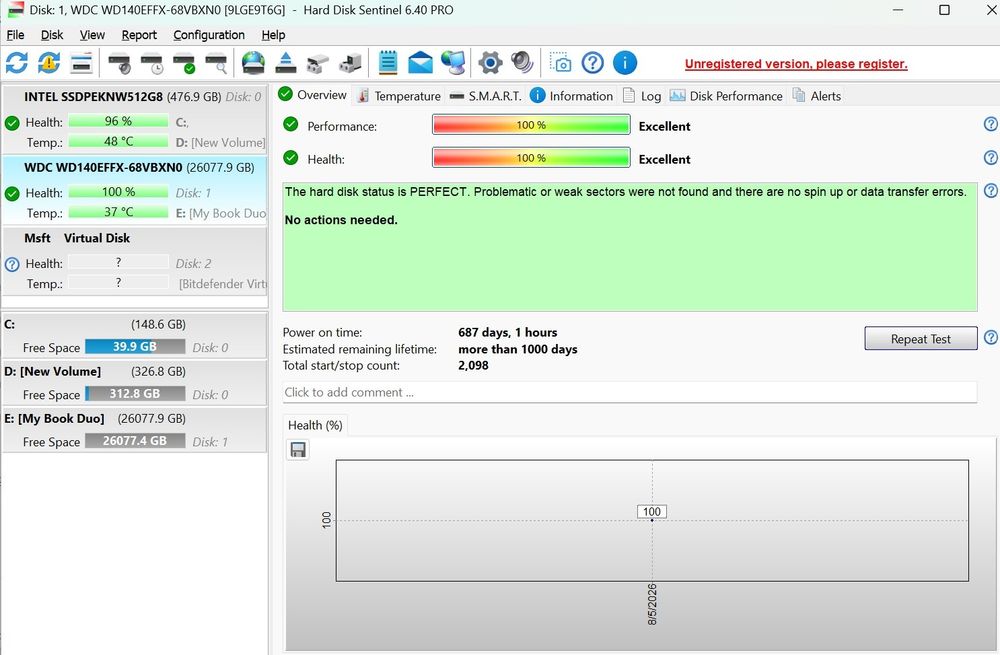The height and width of the screenshot is (655, 1000).
Task: Click the disk with green checkmark icon
Action: click(x=184, y=63)
